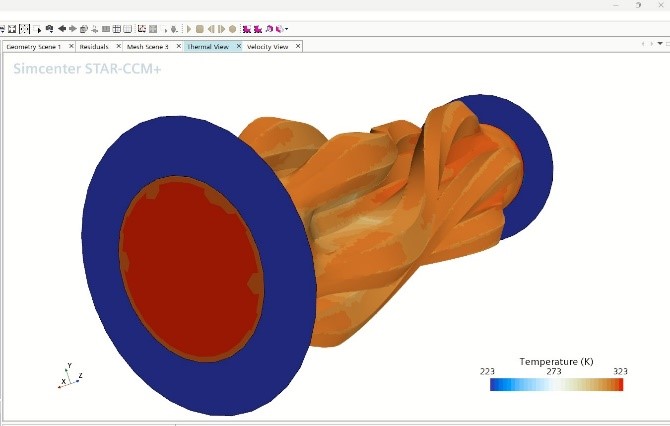This screenshot has height=426, width=670.
Task: Click the back arrow icon in toolbar
Action: click(62, 29)
